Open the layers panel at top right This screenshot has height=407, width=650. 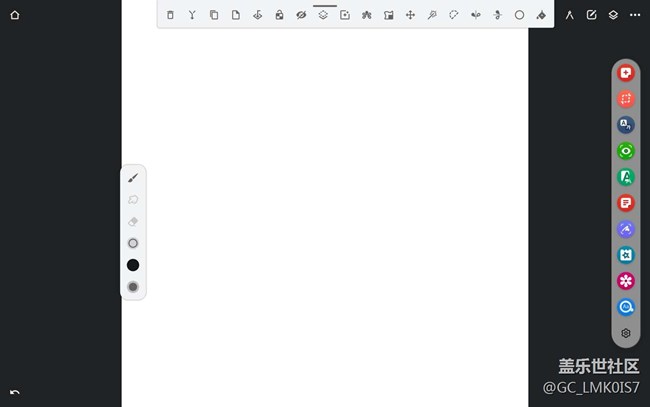click(x=613, y=15)
